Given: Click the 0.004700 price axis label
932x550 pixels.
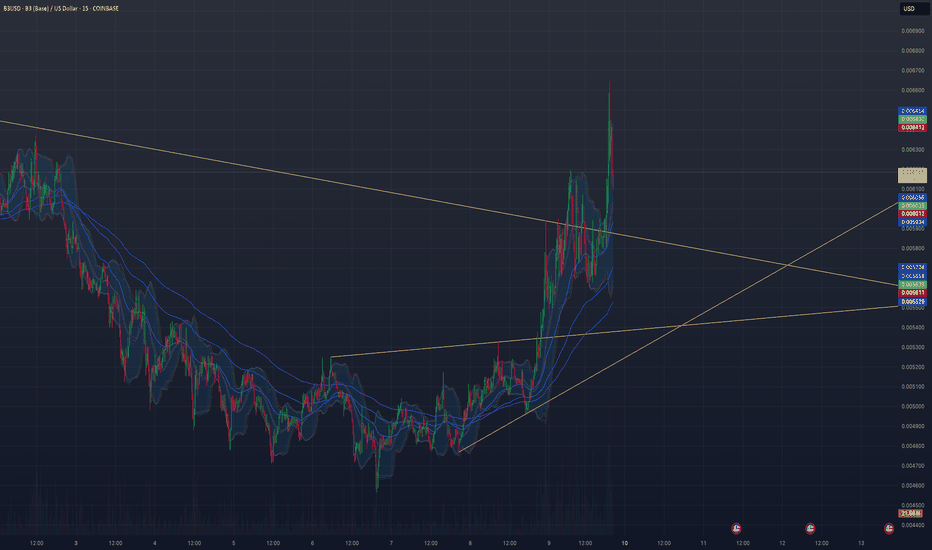Looking at the screenshot, I should 912,466.
